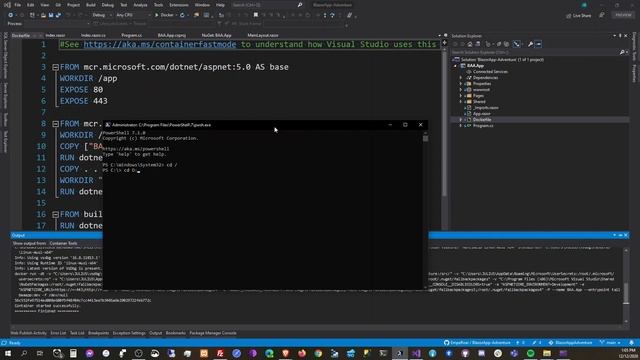
Task: Open Task View on the taskbar
Action: pos(40,353)
